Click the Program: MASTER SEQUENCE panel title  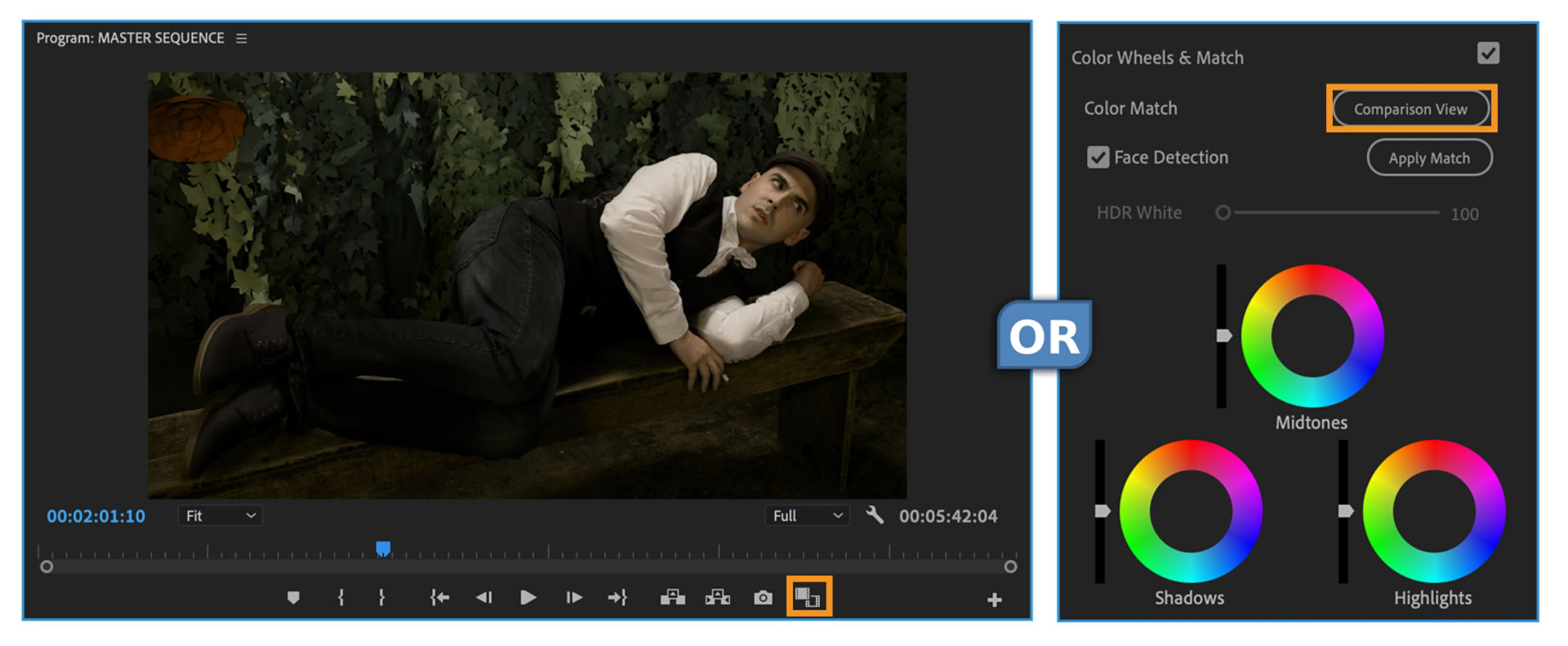(130, 38)
